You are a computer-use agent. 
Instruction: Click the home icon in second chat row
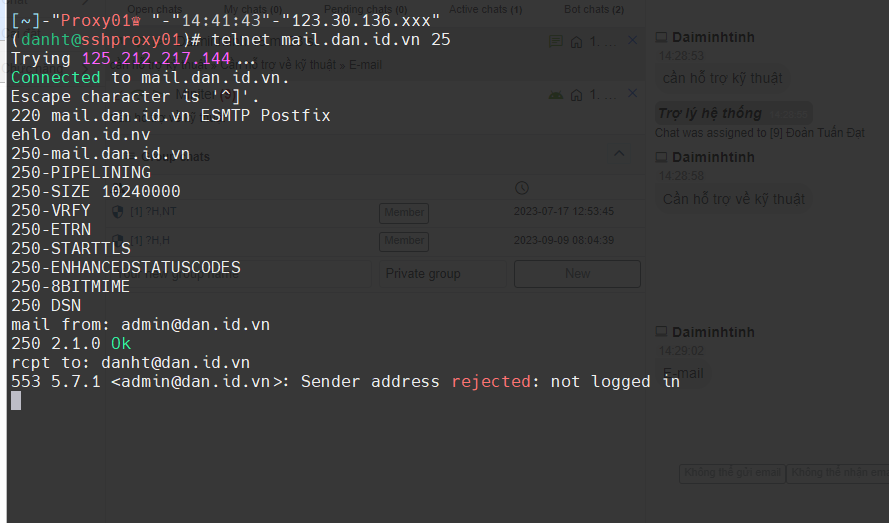[576, 95]
